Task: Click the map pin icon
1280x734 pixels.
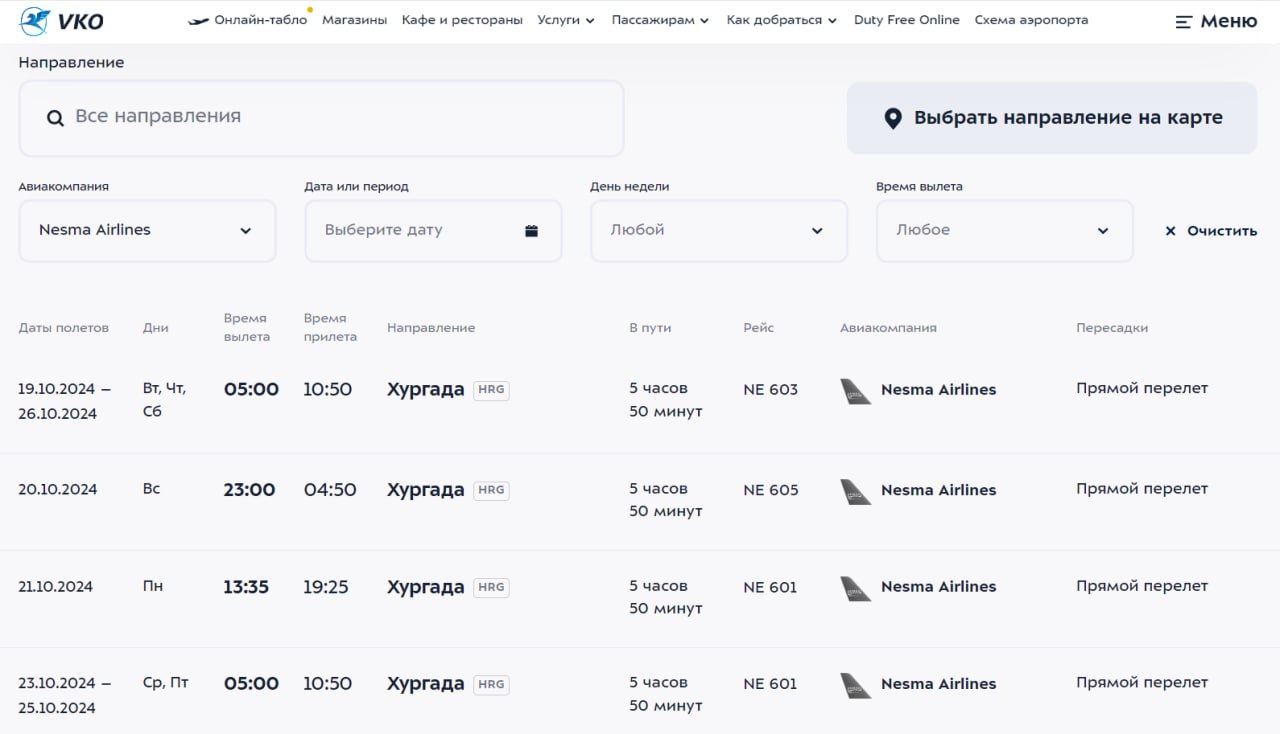Action: tap(893, 118)
